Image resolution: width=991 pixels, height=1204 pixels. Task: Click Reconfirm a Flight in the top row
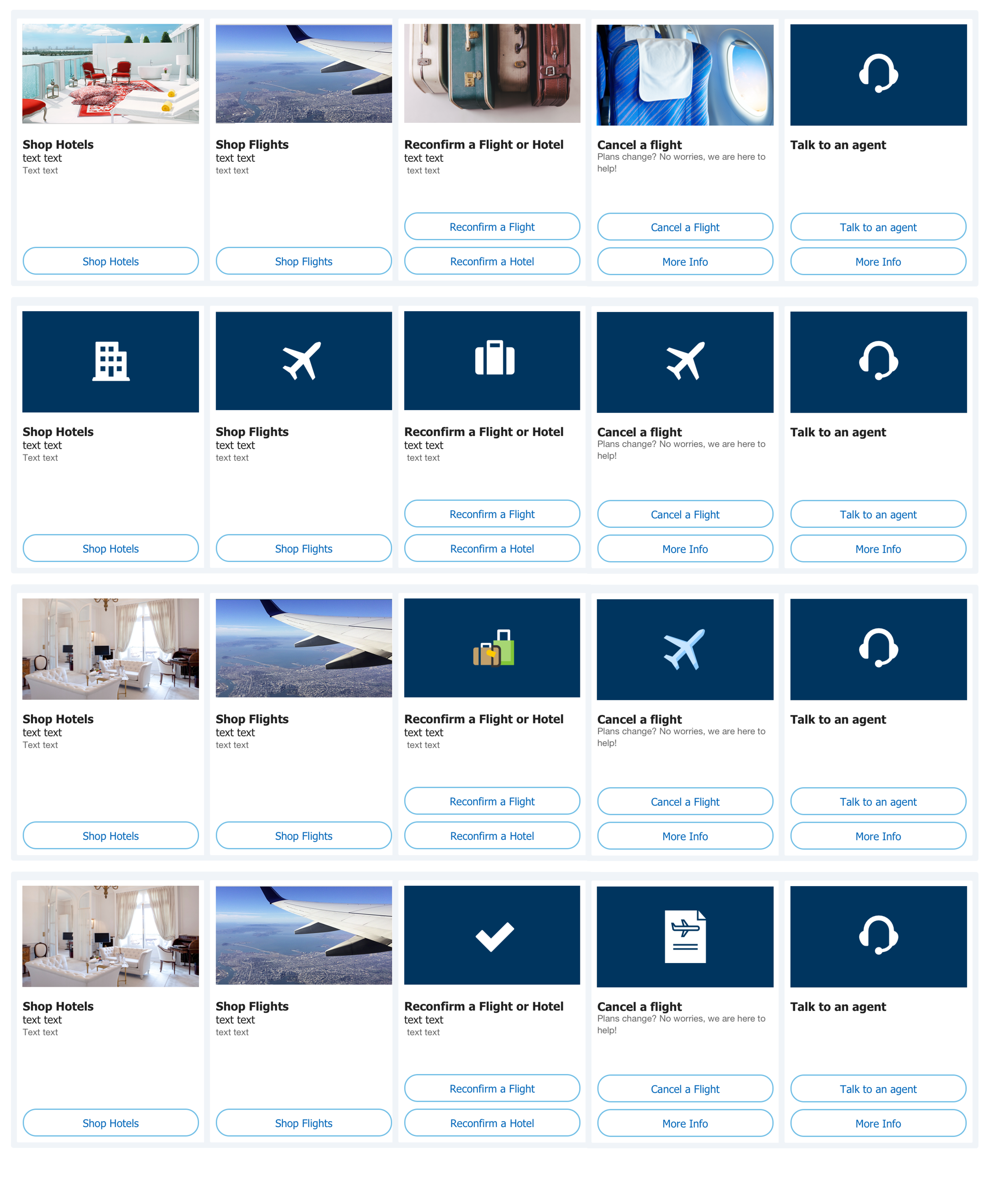pos(492,227)
